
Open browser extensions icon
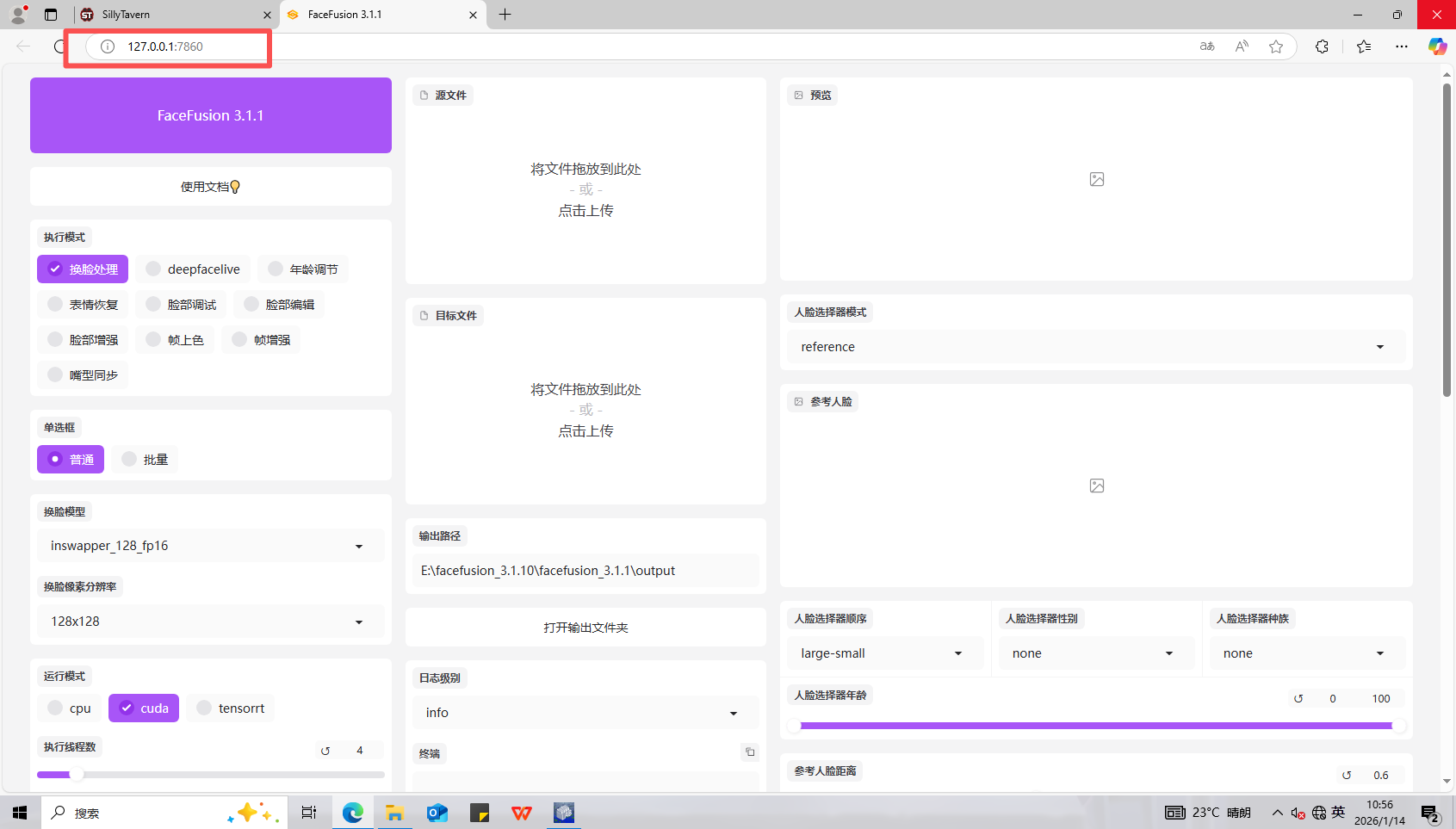point(1322,46)
